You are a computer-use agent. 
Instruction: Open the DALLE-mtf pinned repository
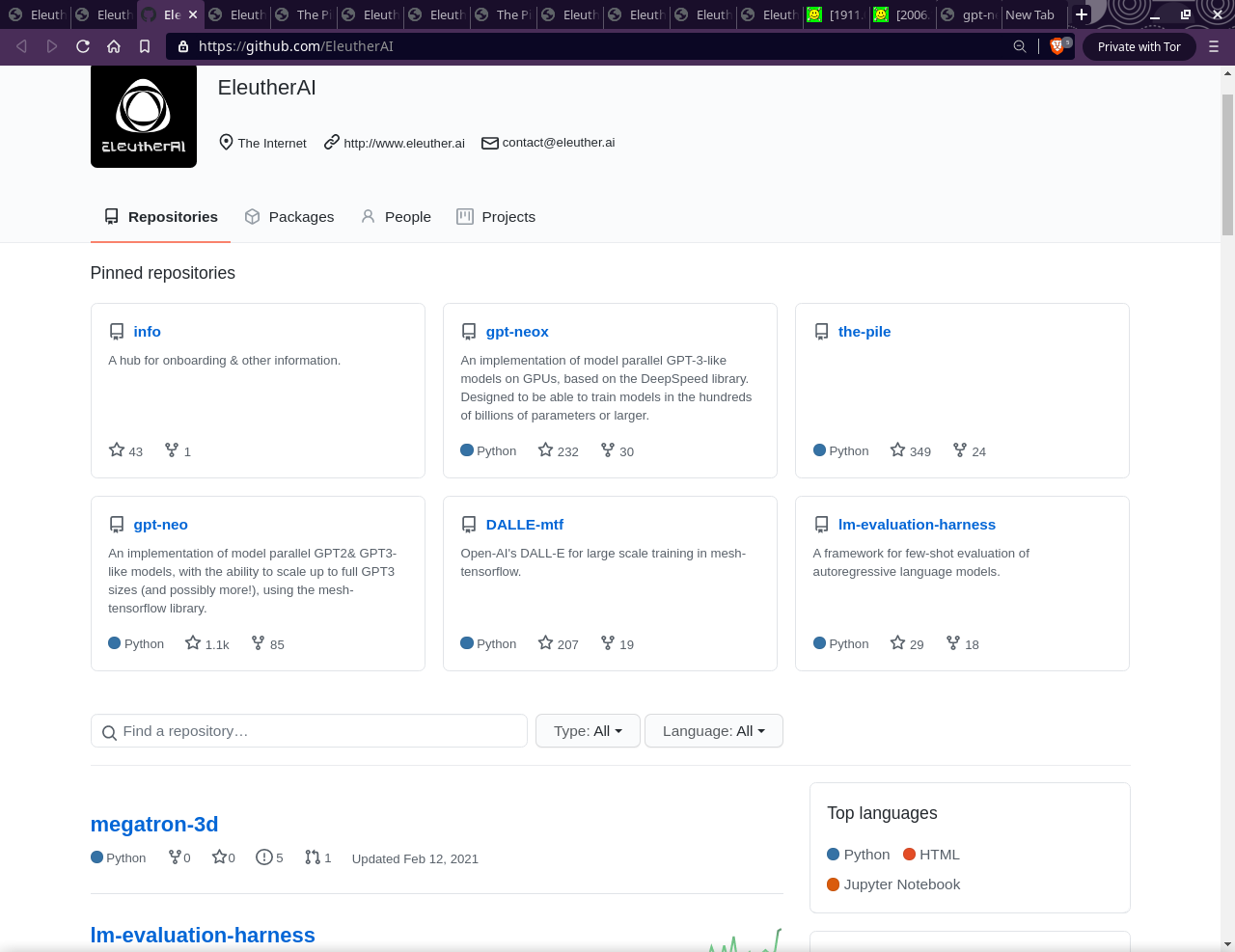pos(524,525)
